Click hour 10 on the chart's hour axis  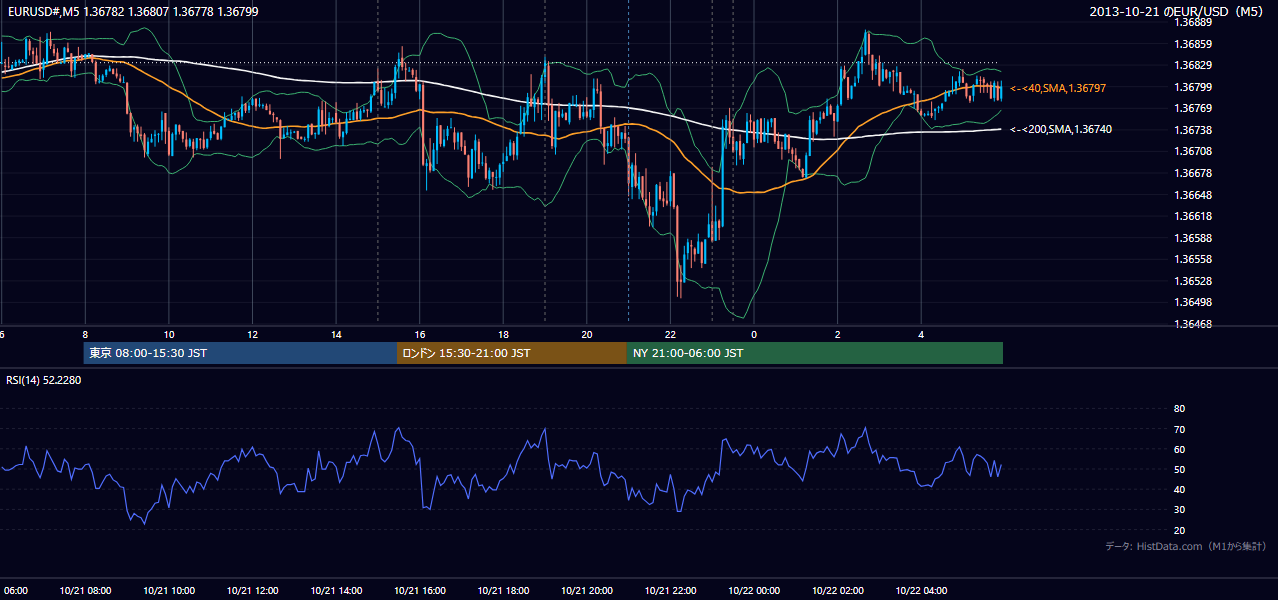pyautogui.click(x=169, y=334)
